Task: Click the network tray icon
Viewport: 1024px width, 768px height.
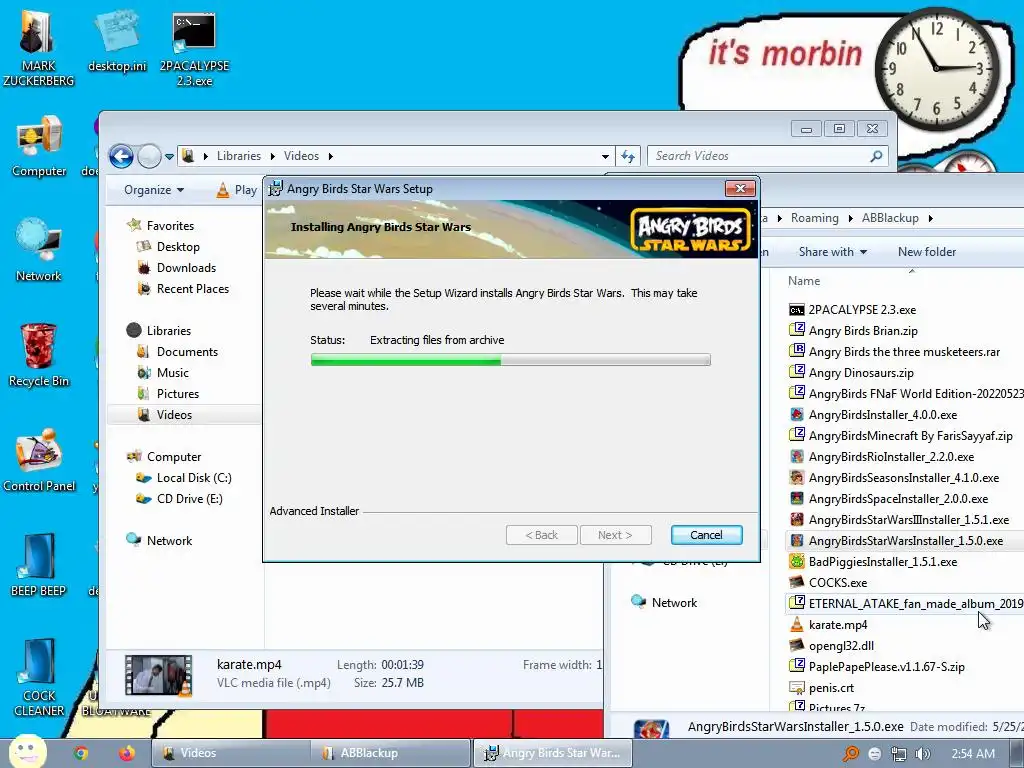Action: 899,754
